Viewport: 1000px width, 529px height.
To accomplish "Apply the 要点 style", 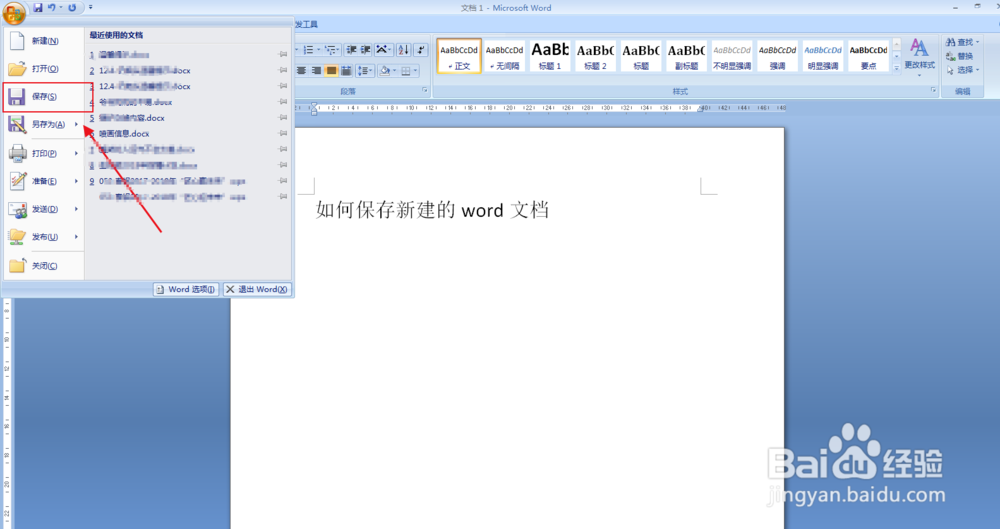I will tap(869, 56).
